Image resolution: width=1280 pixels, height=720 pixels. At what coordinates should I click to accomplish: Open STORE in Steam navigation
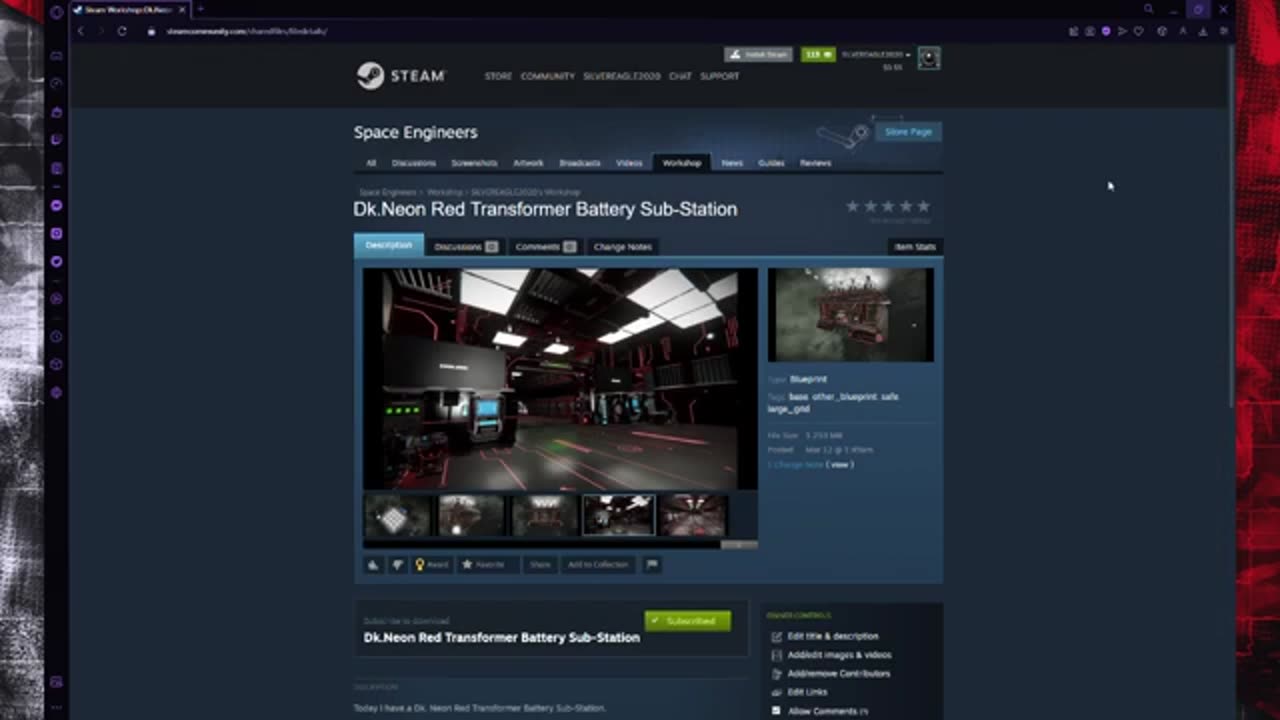(x=498, y=76)
